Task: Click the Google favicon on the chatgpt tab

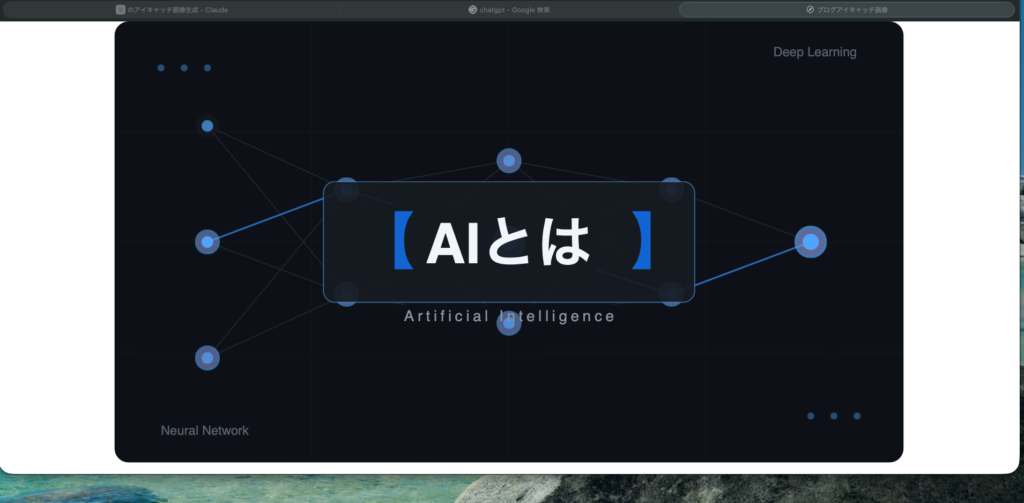Action: click(x=473, y=10)
